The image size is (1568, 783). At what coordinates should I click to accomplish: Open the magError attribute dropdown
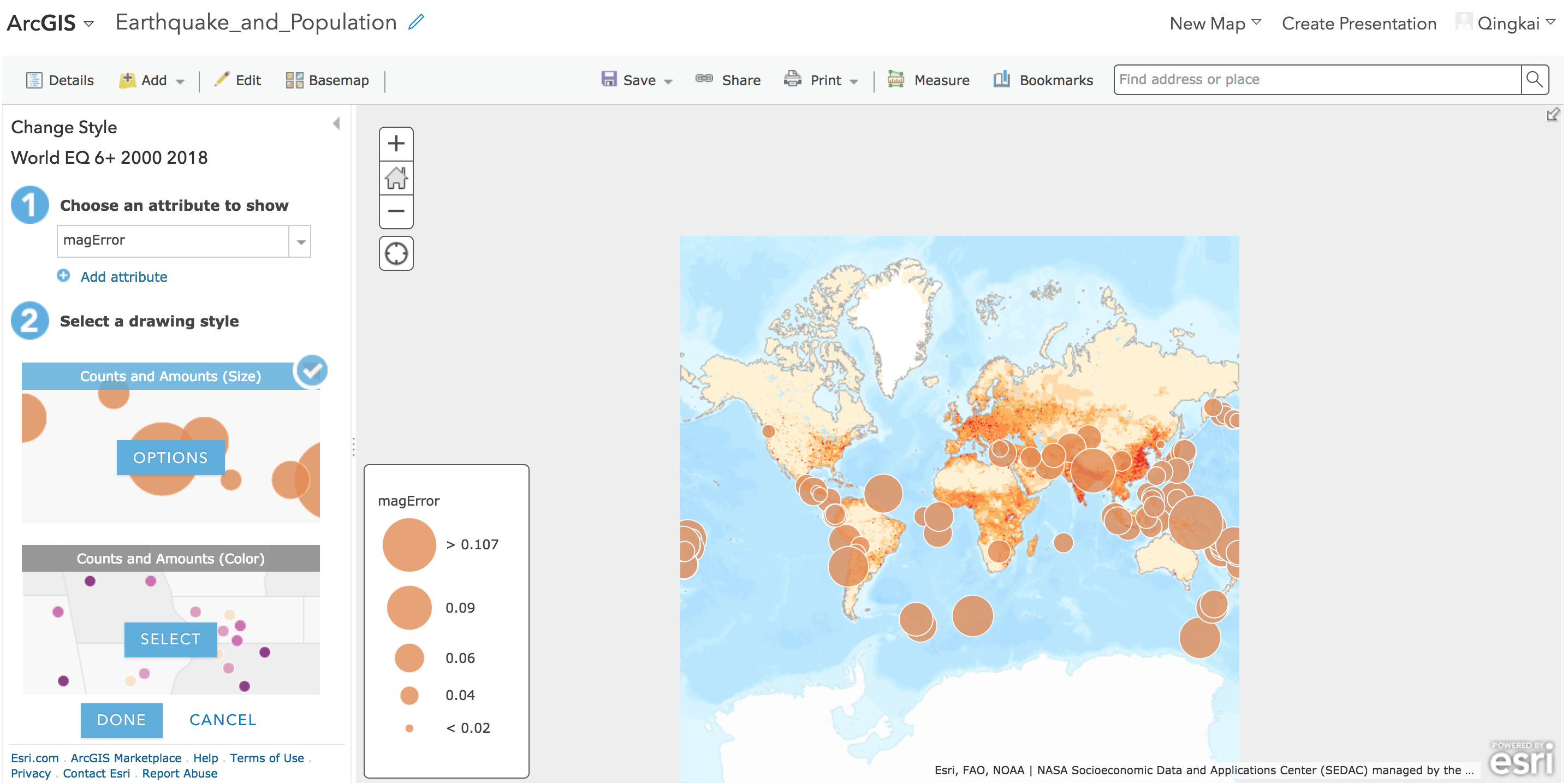(x=300, y=241)
